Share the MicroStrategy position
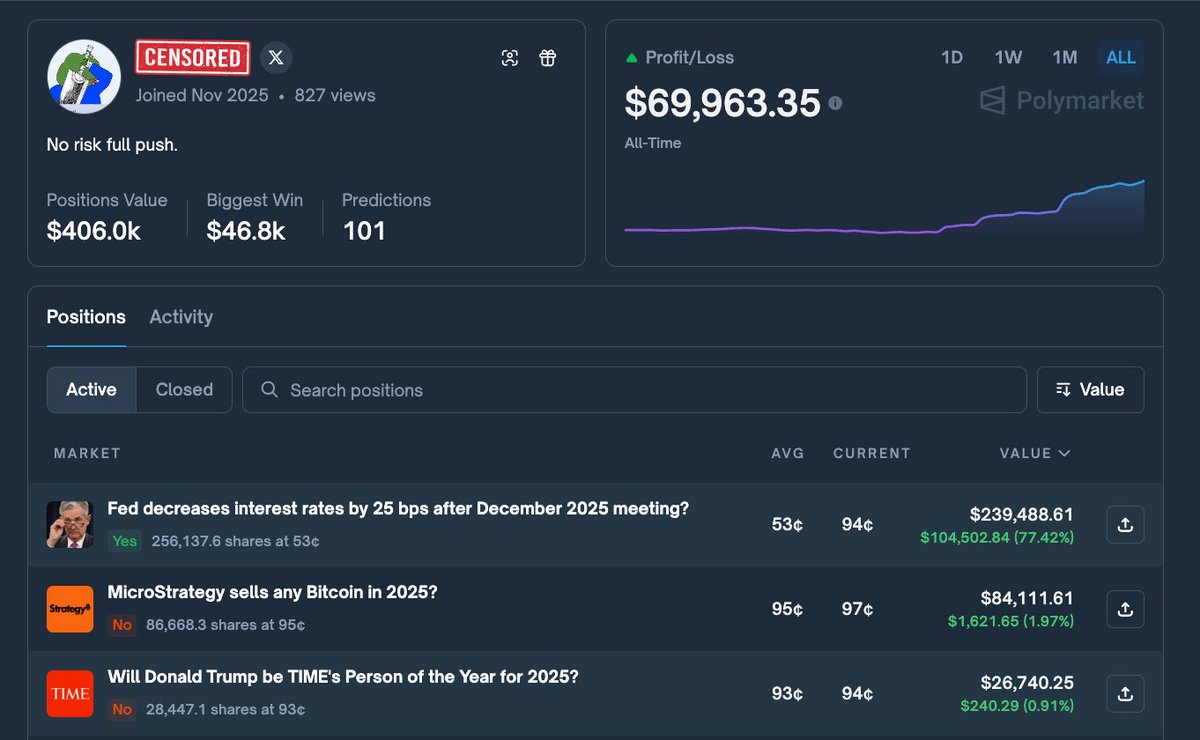Viewport: 1200px width, 740px height. point(1125,609)
